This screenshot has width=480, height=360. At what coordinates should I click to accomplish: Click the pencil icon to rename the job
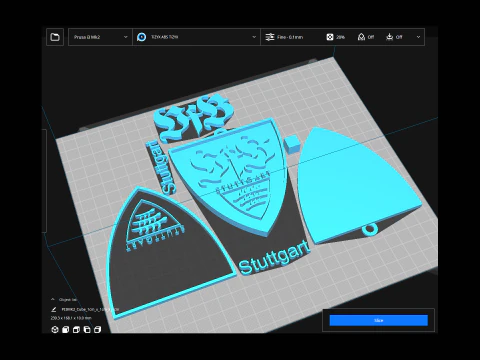(54, 309)
